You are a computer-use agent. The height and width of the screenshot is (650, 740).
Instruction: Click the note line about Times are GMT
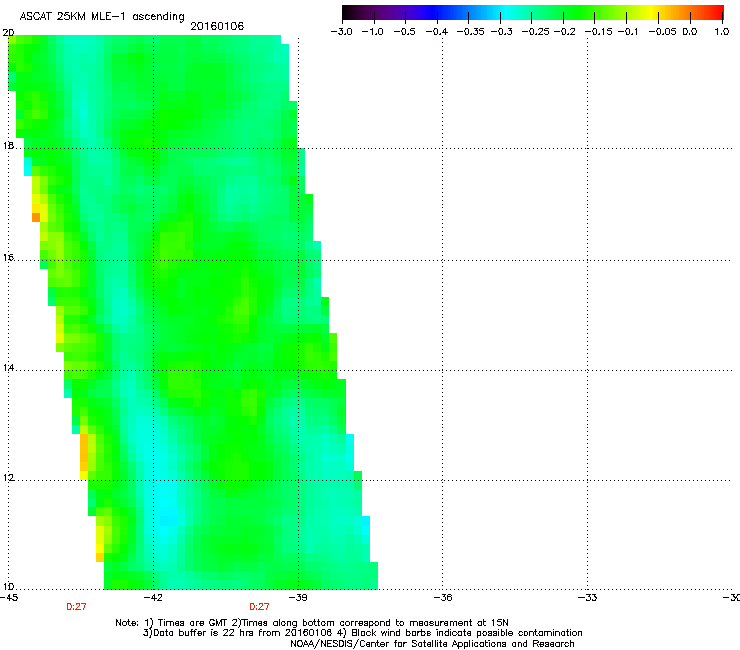312,623
